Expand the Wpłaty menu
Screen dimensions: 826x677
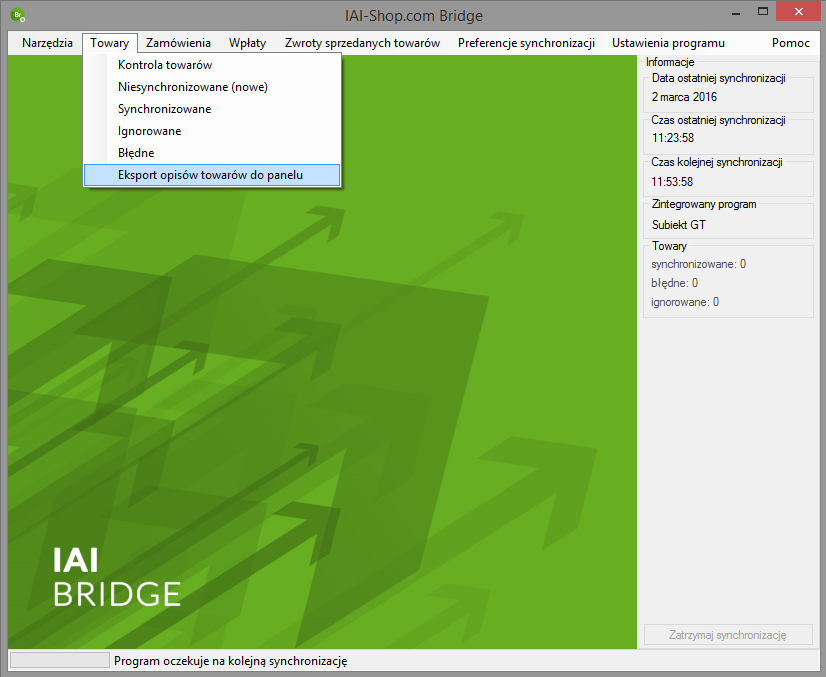pos(247,43)
